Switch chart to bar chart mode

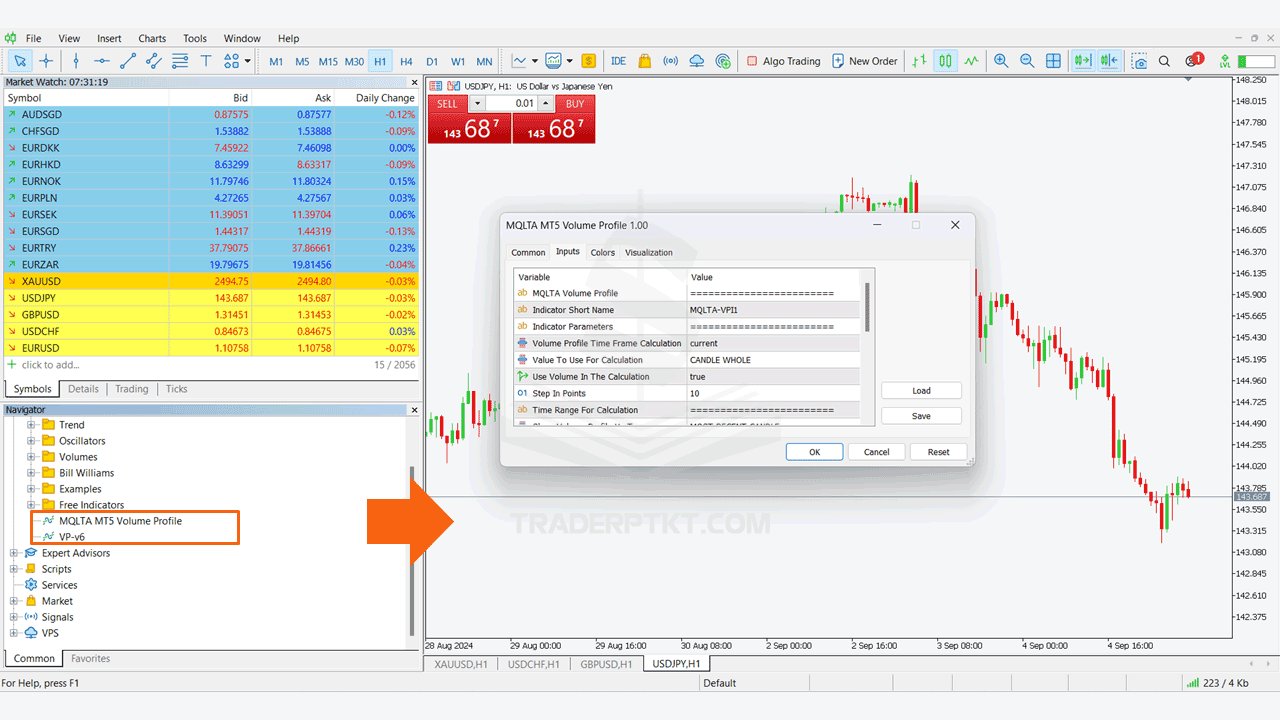coord(919,61)
